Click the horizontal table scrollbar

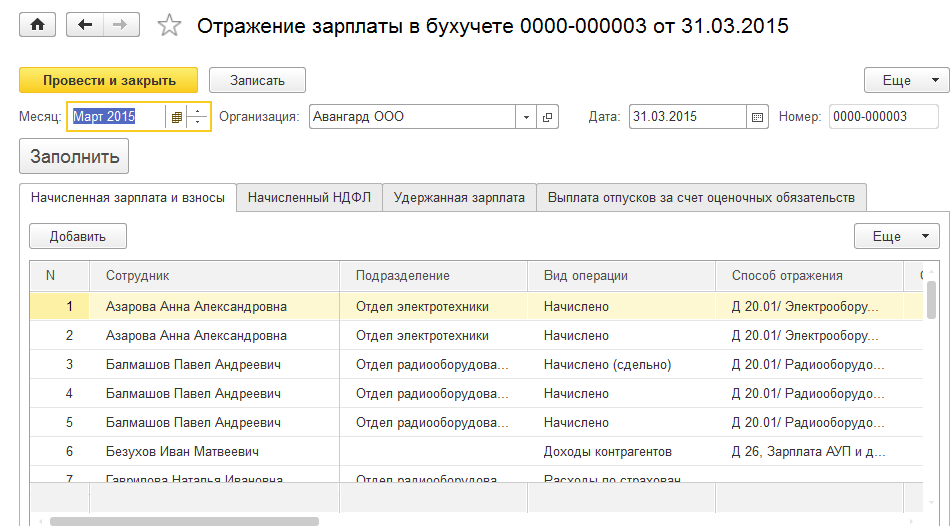[x=185, y=521]
